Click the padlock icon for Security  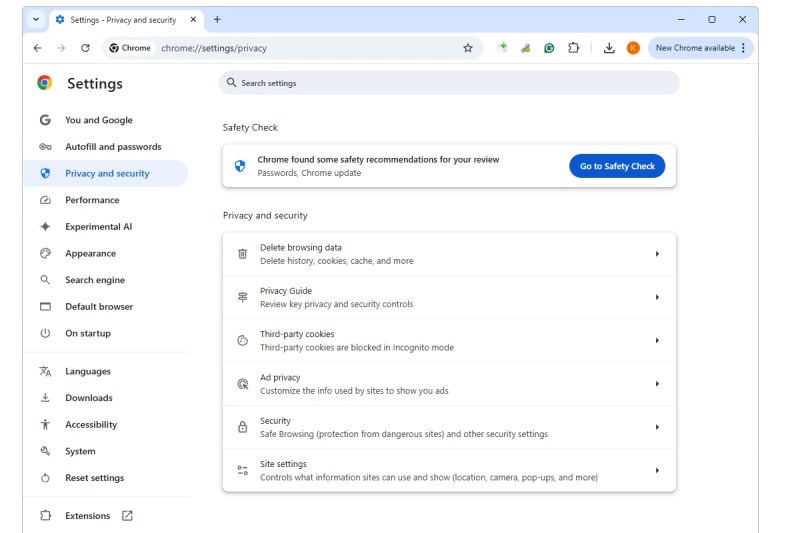243,427
